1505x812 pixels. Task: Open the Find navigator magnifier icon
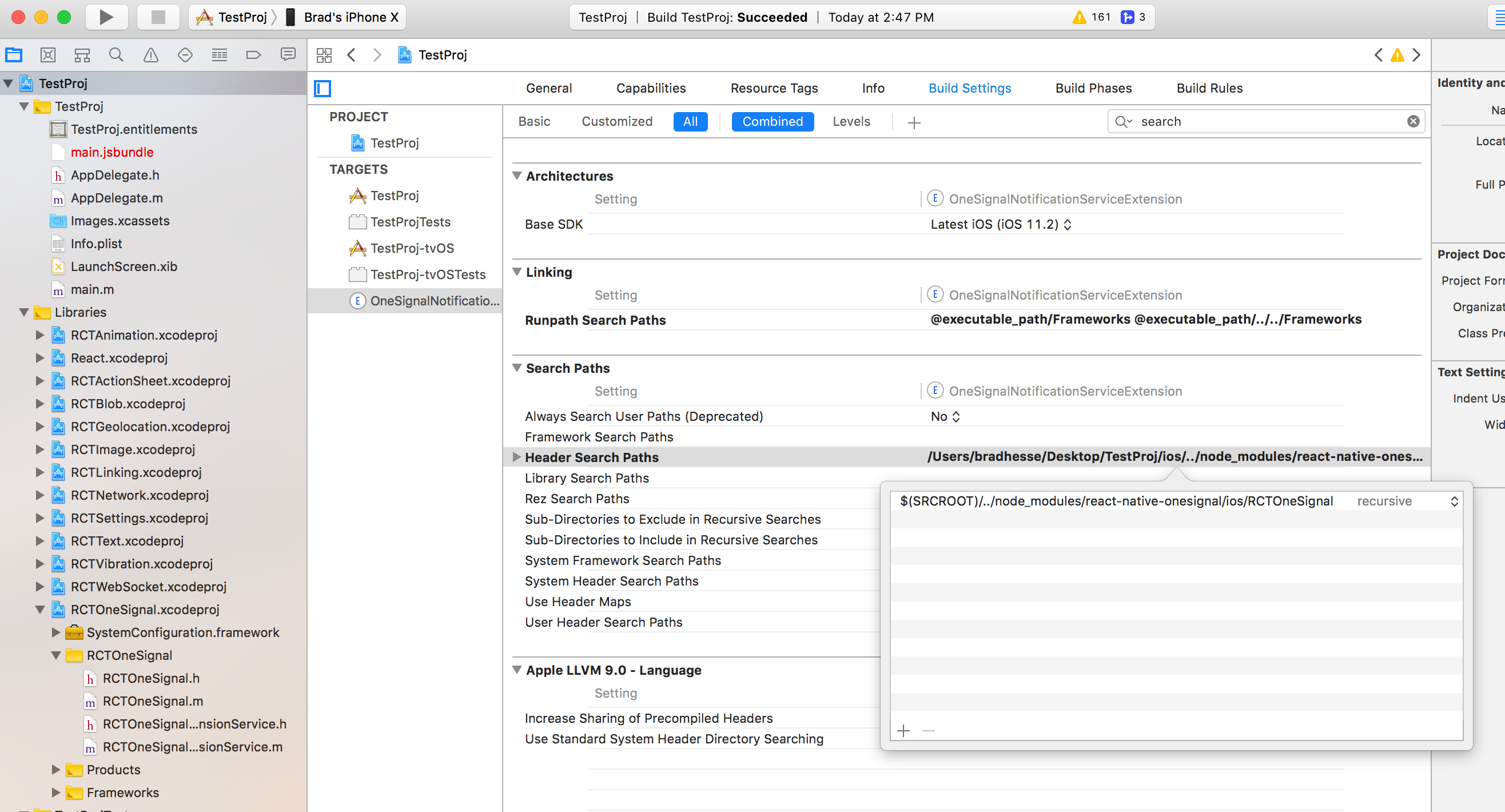click(x=116, y=55)
